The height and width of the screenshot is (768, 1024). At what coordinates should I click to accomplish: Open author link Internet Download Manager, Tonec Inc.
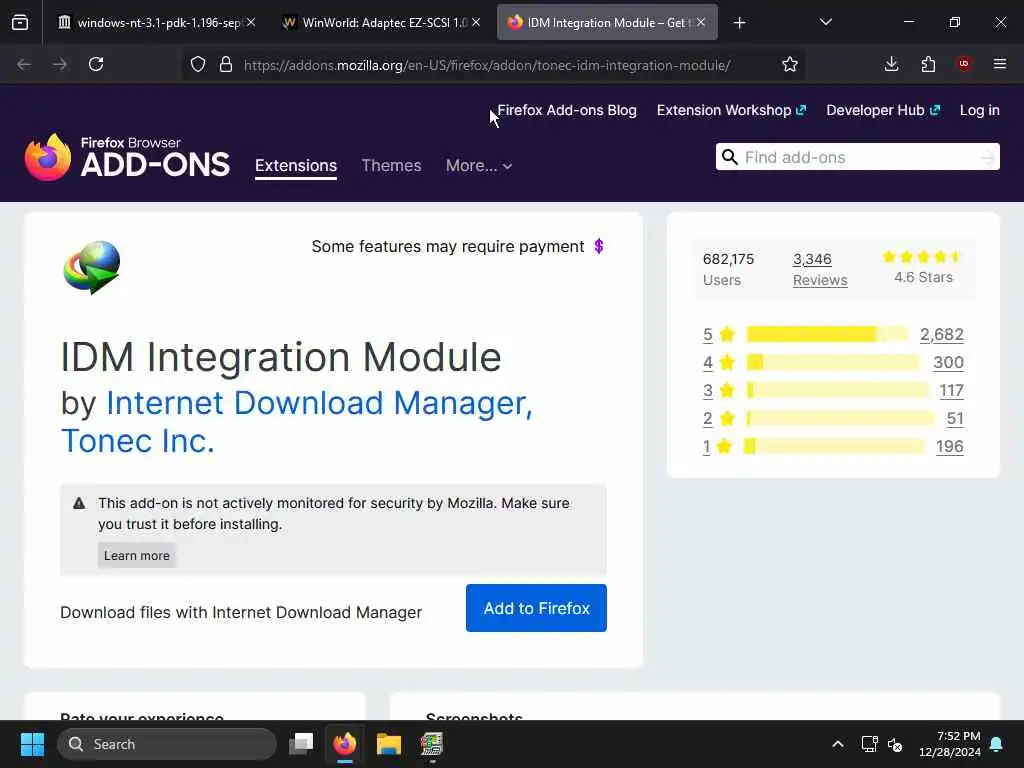click(296, 422)
